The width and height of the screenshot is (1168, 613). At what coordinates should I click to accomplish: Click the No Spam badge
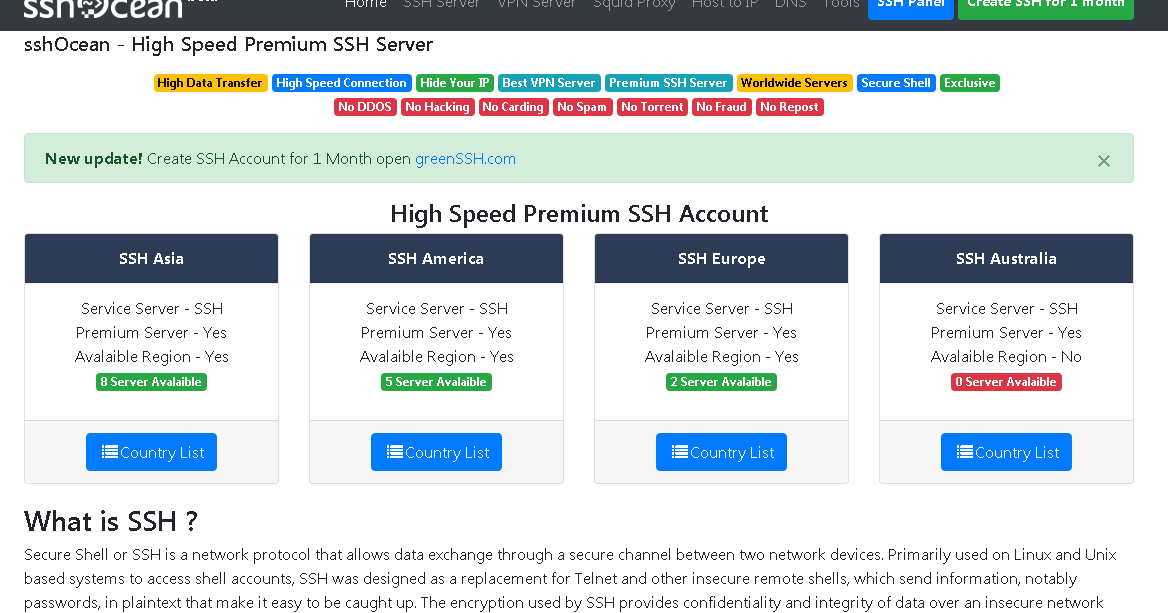coord(583,107)
